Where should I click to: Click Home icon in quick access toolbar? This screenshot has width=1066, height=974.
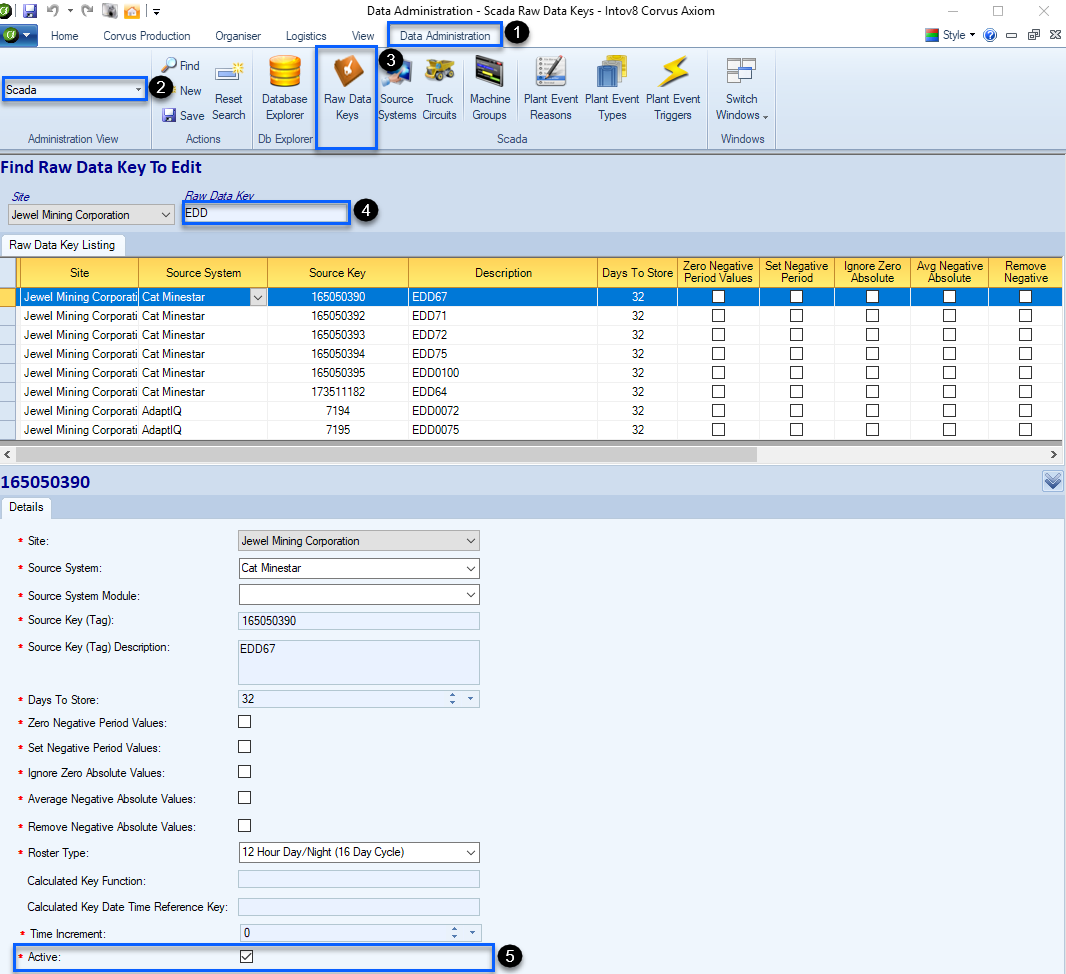132,11
